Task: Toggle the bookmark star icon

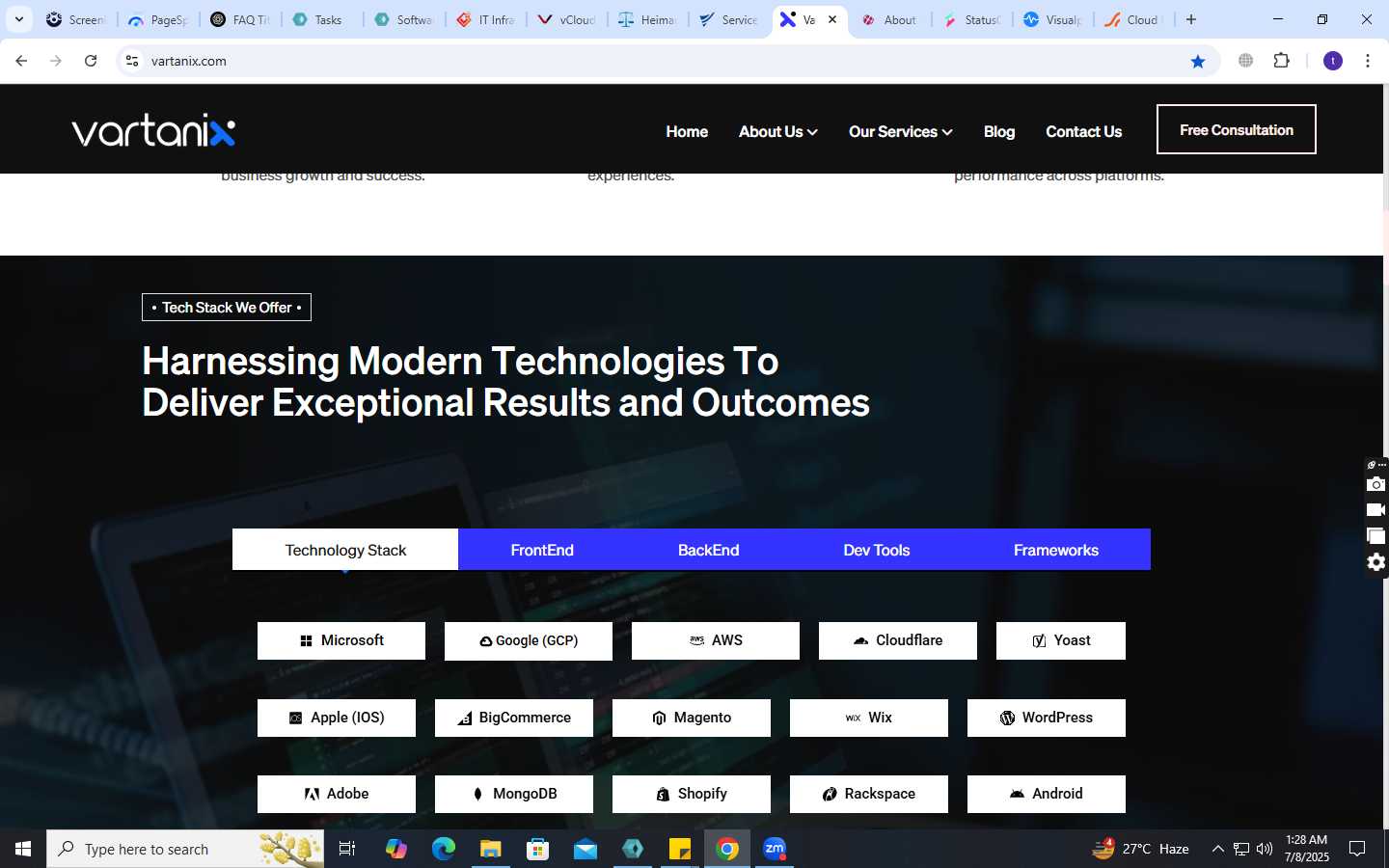Action: 1198,61
